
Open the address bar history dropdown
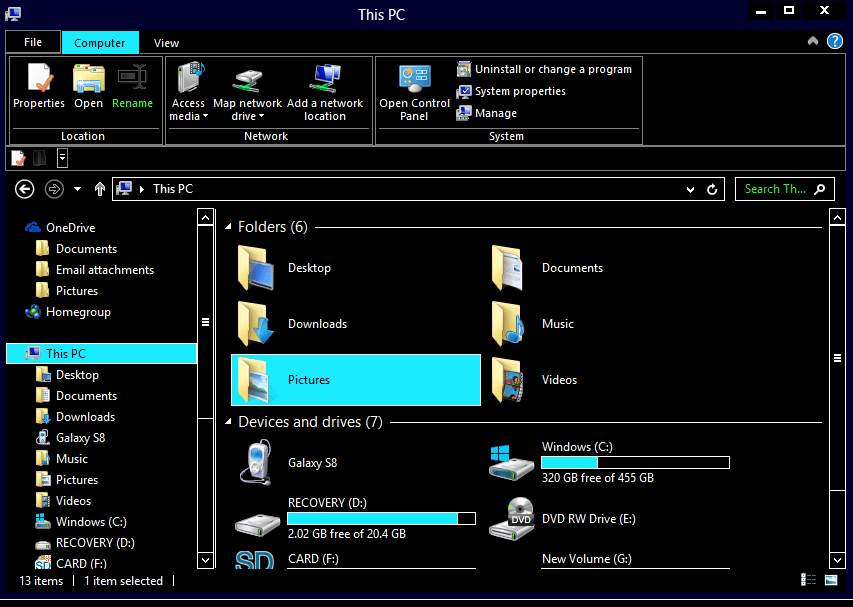(690, 189)
